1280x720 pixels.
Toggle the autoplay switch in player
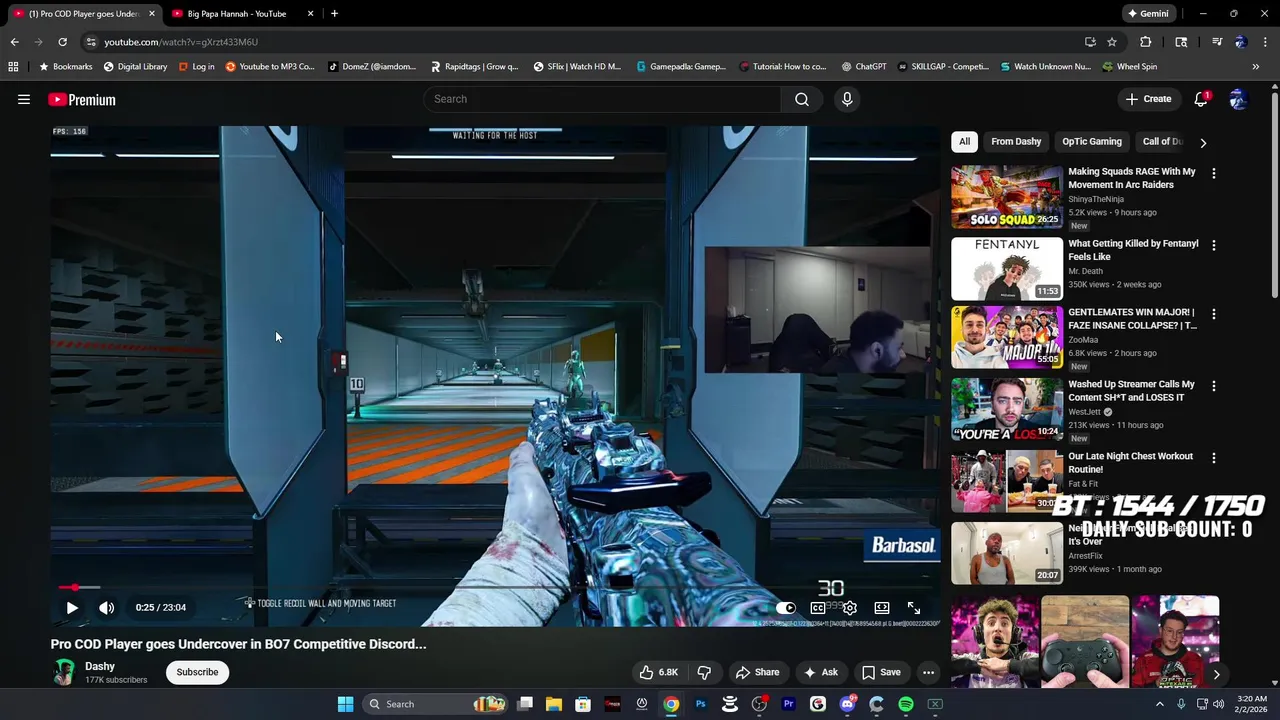(786, 607)
